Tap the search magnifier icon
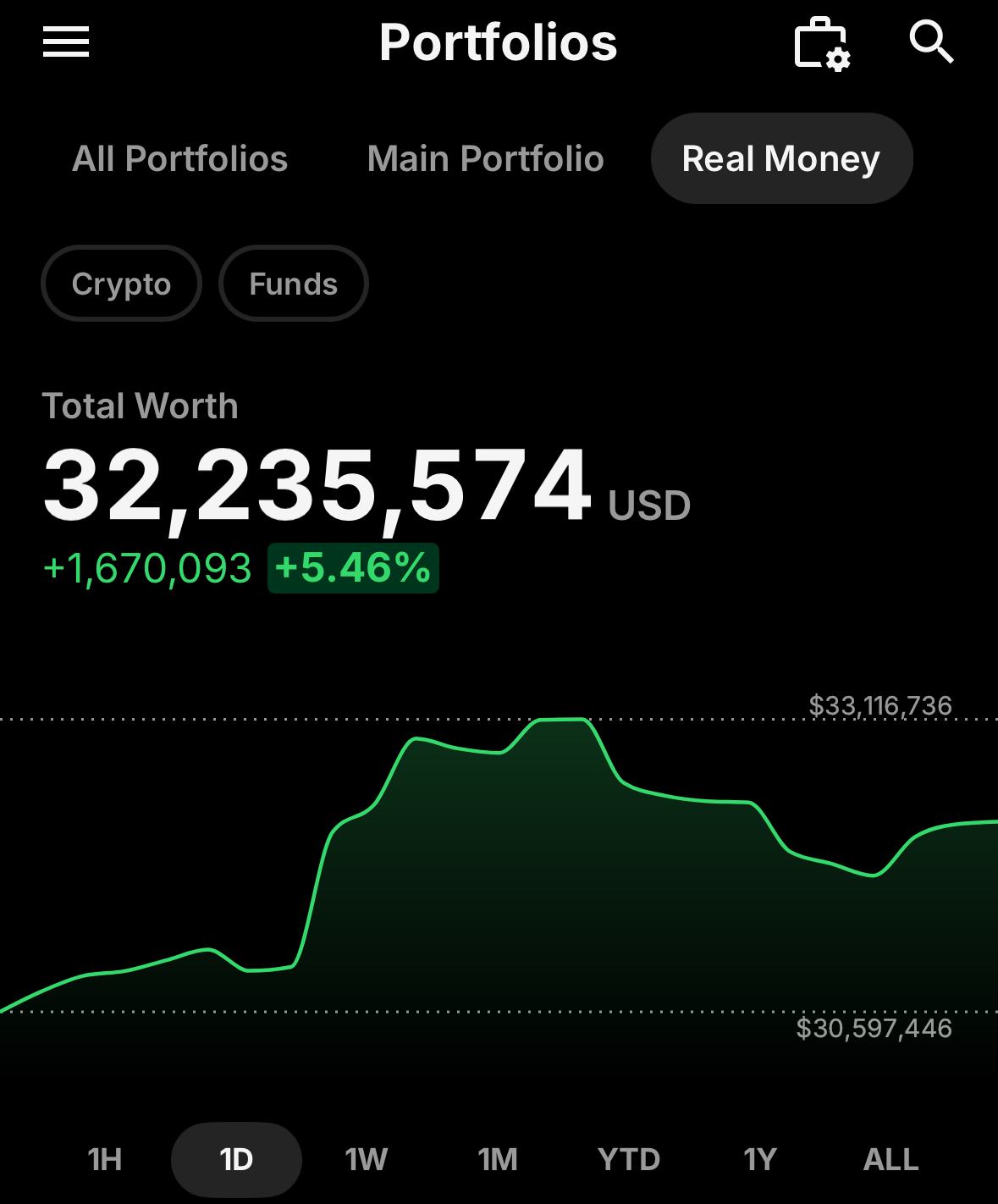The height and width of the screenshot is (1204, 998). pyautogui.click(x=931, y=41)
